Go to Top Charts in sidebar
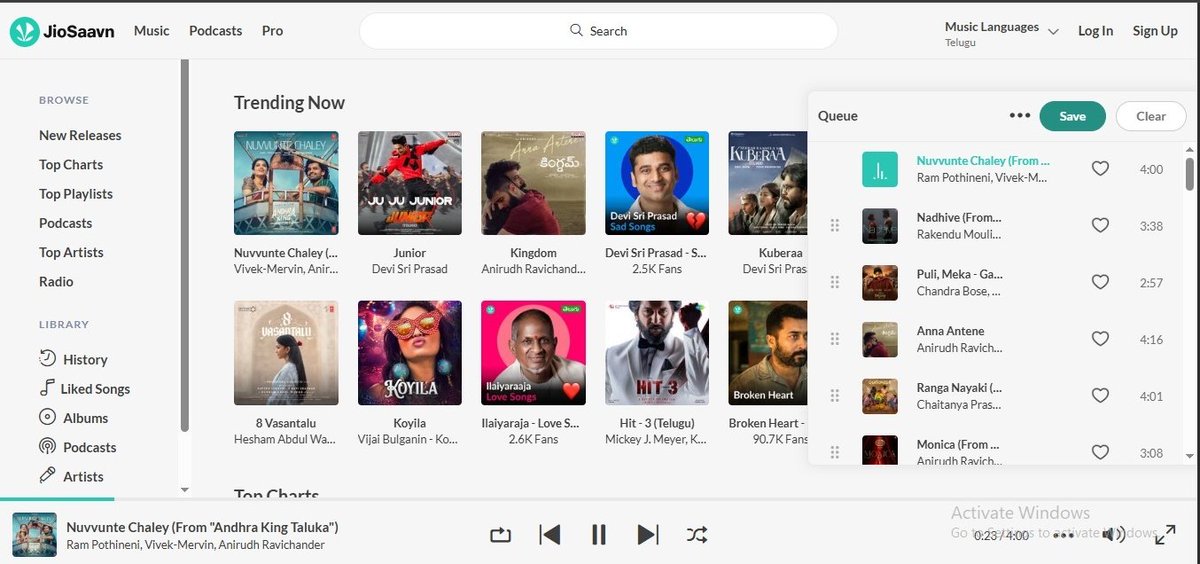 (x=71, y=164)
